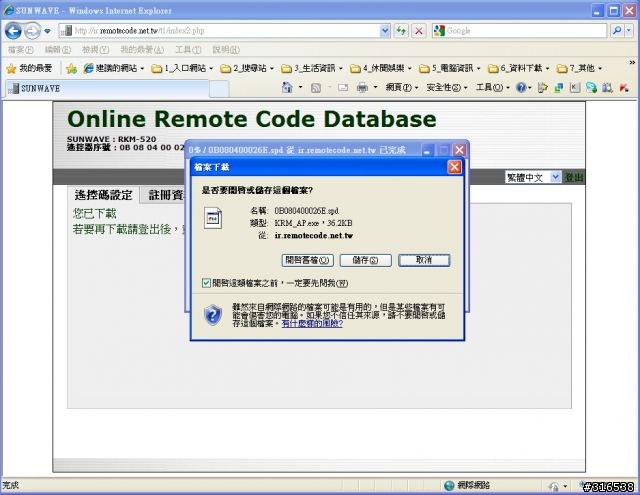Open the 檔案(F) menu
Image resolution: width=640 pixels, height=495 pixels.
(20, 50)
